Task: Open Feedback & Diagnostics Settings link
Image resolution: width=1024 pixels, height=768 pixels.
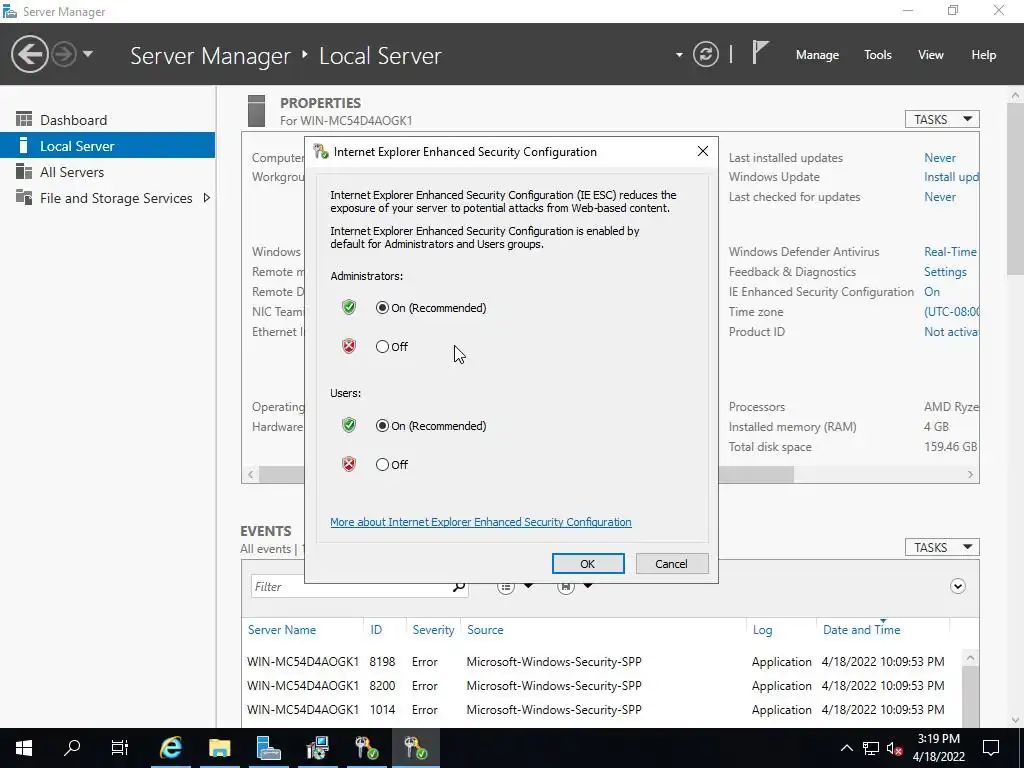Action: click(x=945, y=272)
